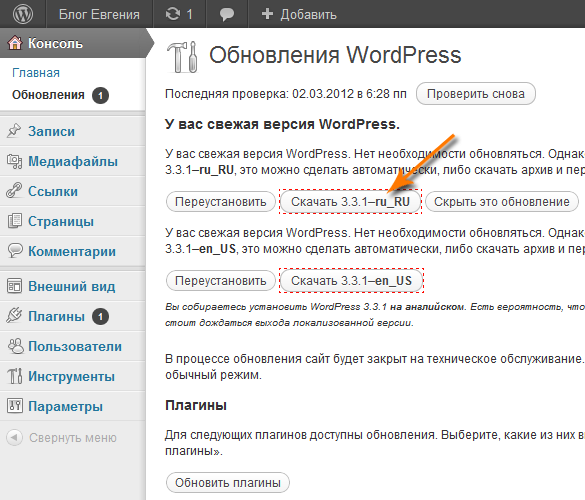Viewport: 585px width, 500px height.
Task: Open the Инструменты menu
Action: click(x=71, y=376)
